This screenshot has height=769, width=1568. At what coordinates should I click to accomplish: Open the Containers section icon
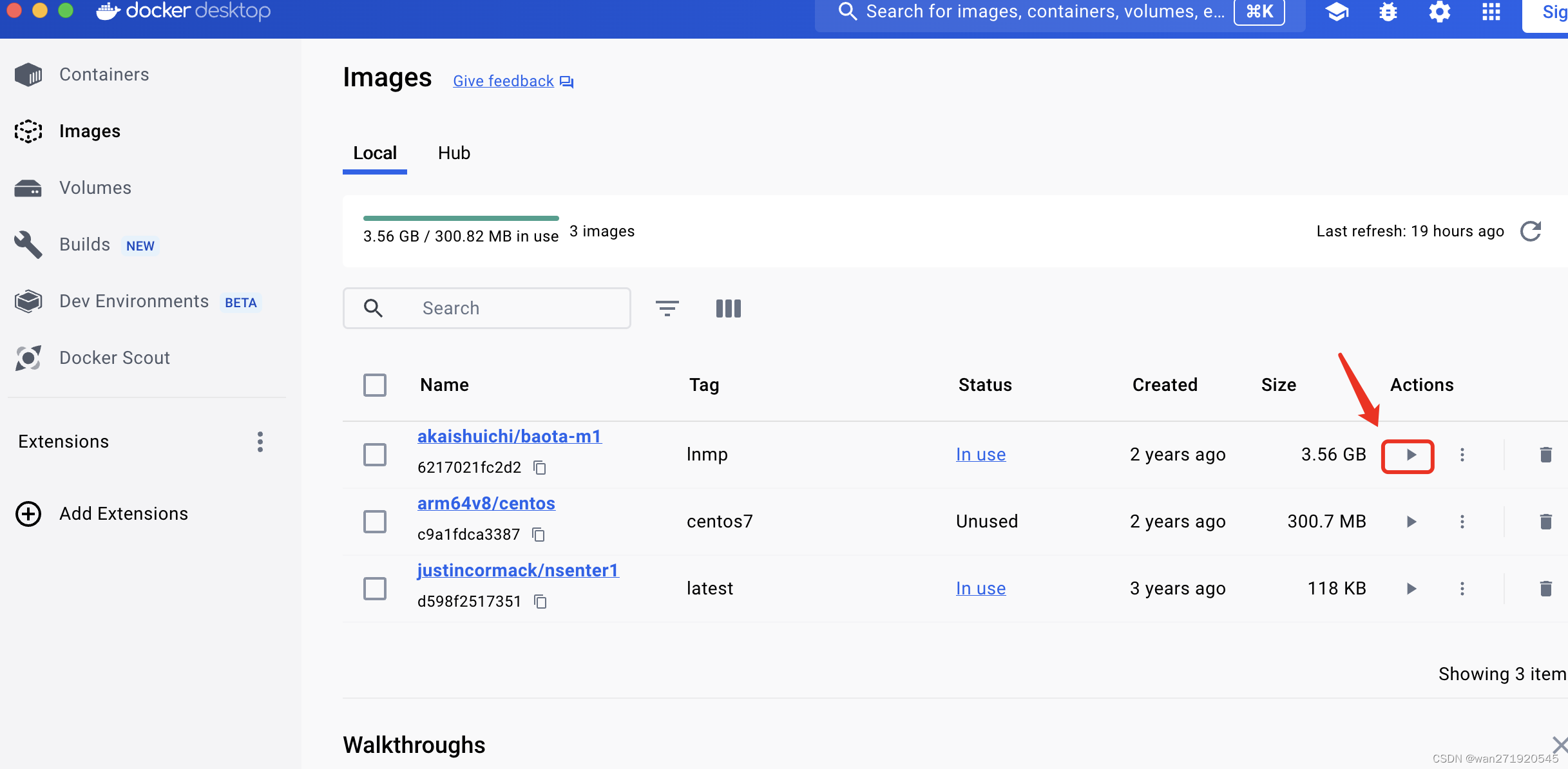(28, 75)
